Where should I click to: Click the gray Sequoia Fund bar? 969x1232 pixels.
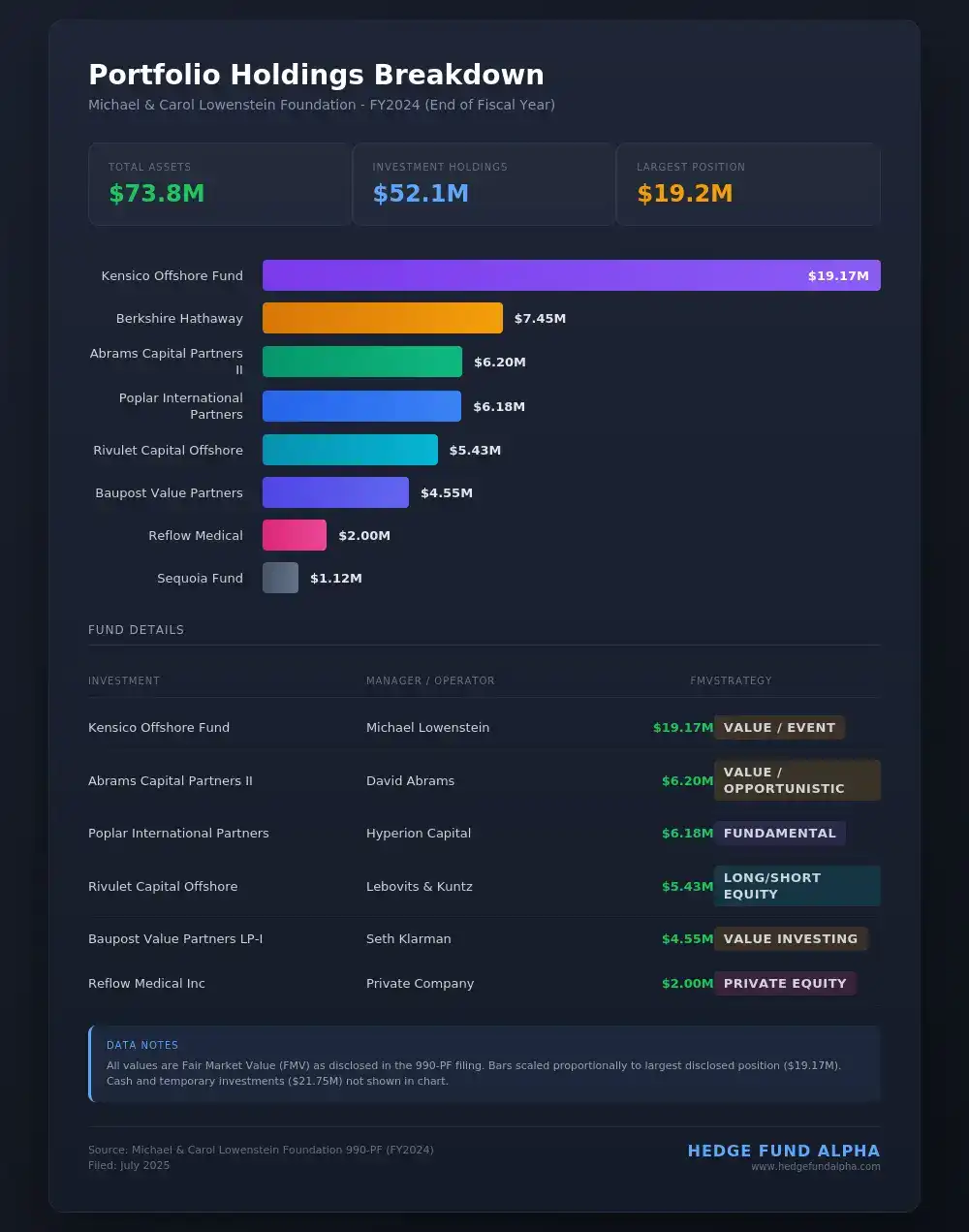(280, 578)
